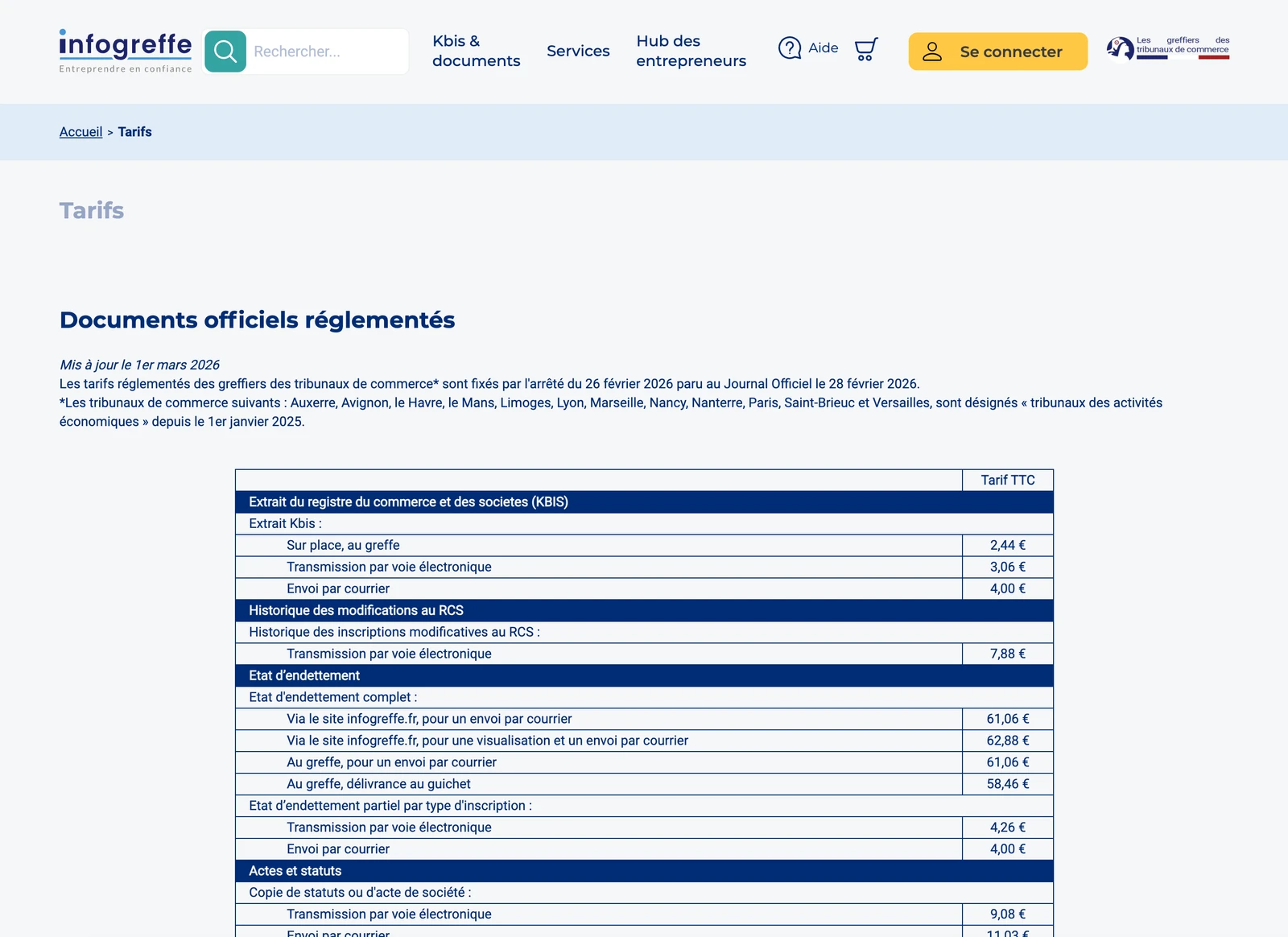Open the Greffiers des tribunaux de commerce logo
This screenshot has height=937, width=1288.
point(1168,48)
